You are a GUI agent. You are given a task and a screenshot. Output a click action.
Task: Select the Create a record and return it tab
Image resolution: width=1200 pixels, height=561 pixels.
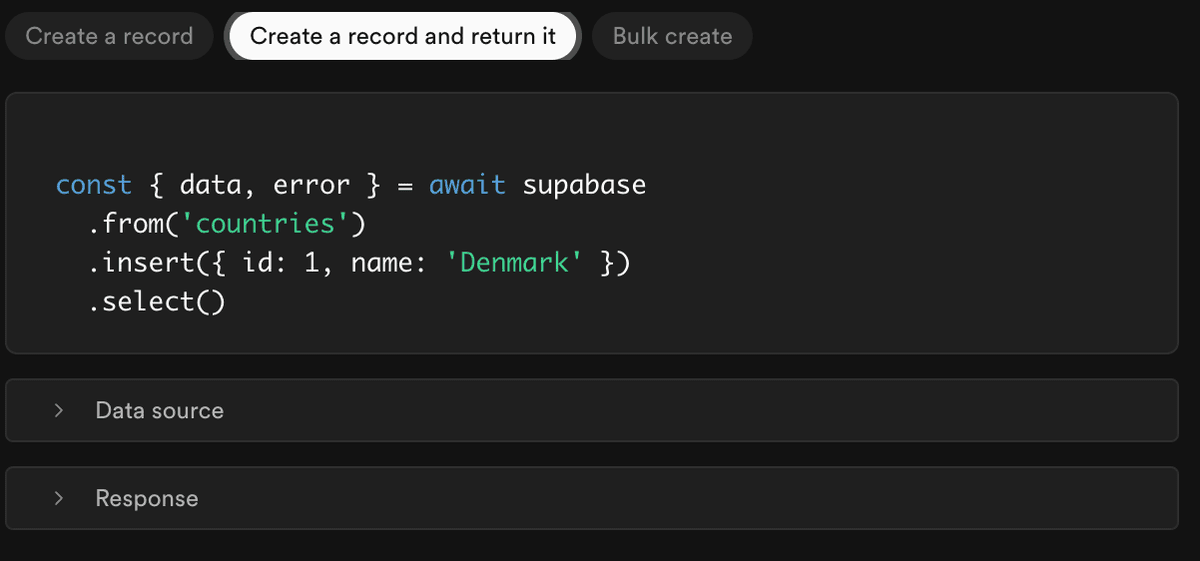click(402, 36)
